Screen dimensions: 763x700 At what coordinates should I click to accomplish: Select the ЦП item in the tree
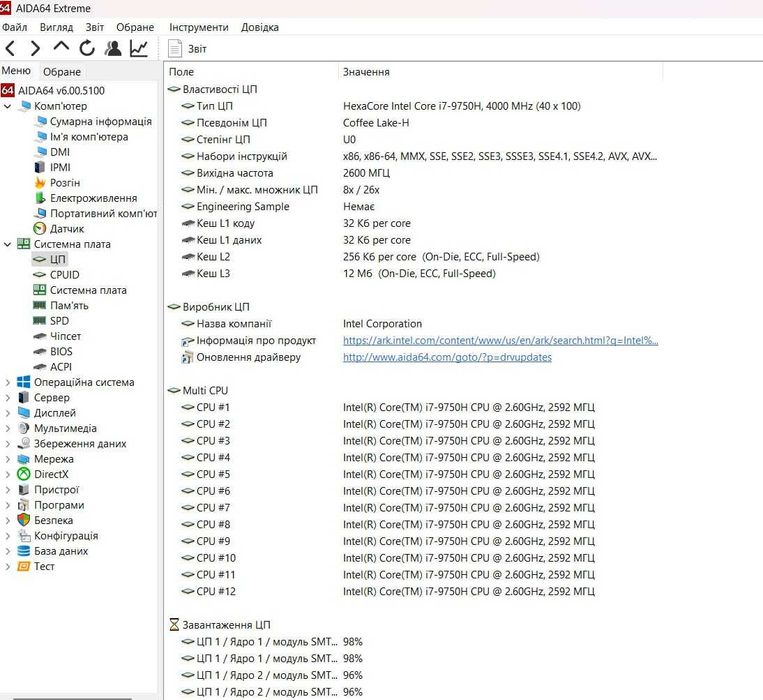tap(57, 259)
